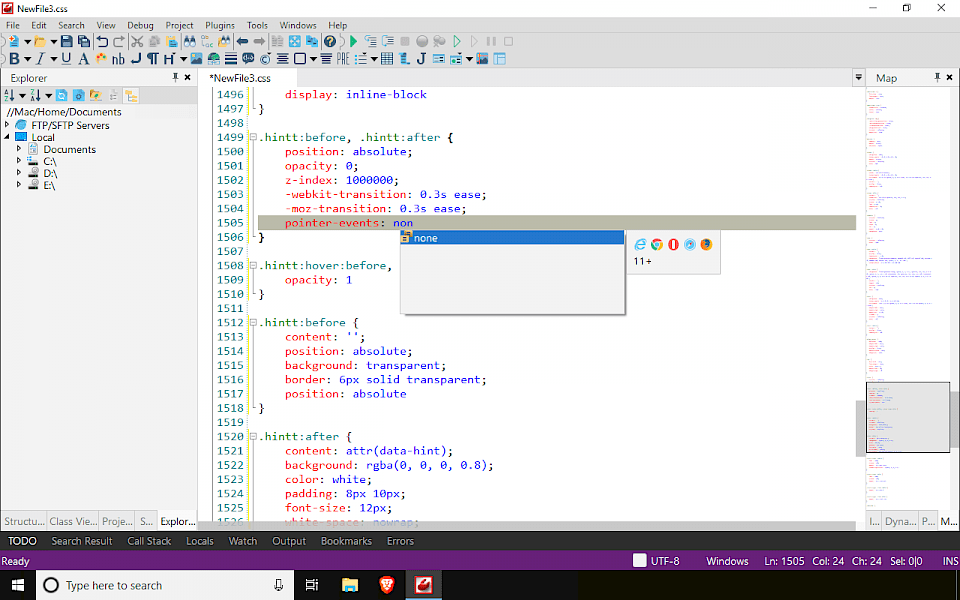The image size is (960, 600).
Task: Undo the last edit
Action: pyautogui.click(x=103, y=42)
